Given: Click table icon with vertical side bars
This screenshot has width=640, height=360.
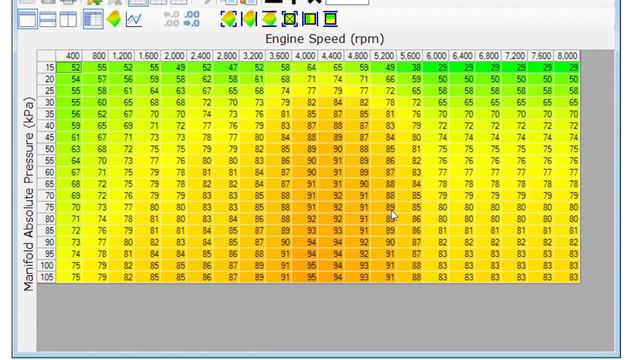Looking at the screenshot, I should pyautogui.click(x=310, y=19).
